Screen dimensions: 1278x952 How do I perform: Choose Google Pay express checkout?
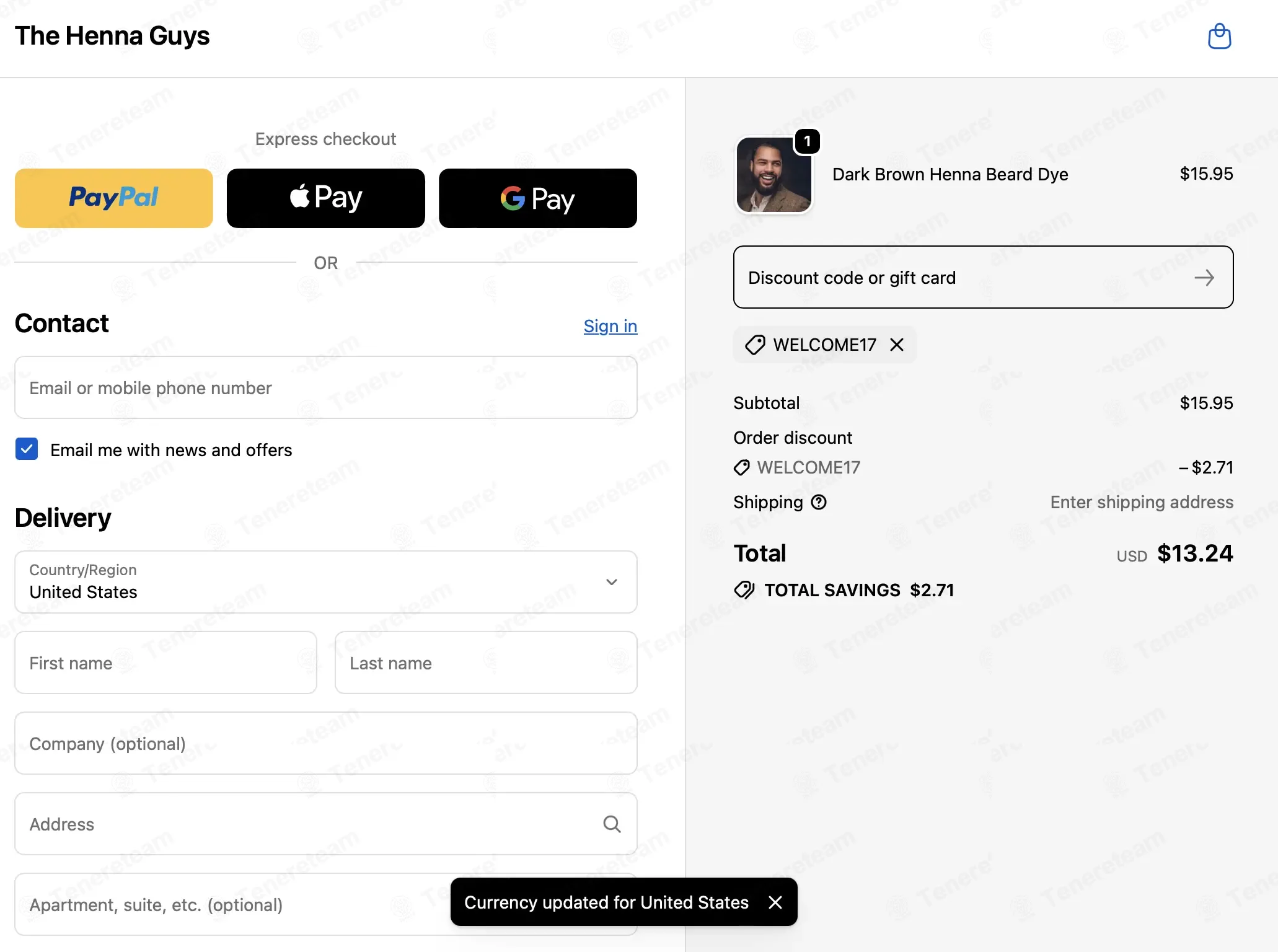(538, 198)
